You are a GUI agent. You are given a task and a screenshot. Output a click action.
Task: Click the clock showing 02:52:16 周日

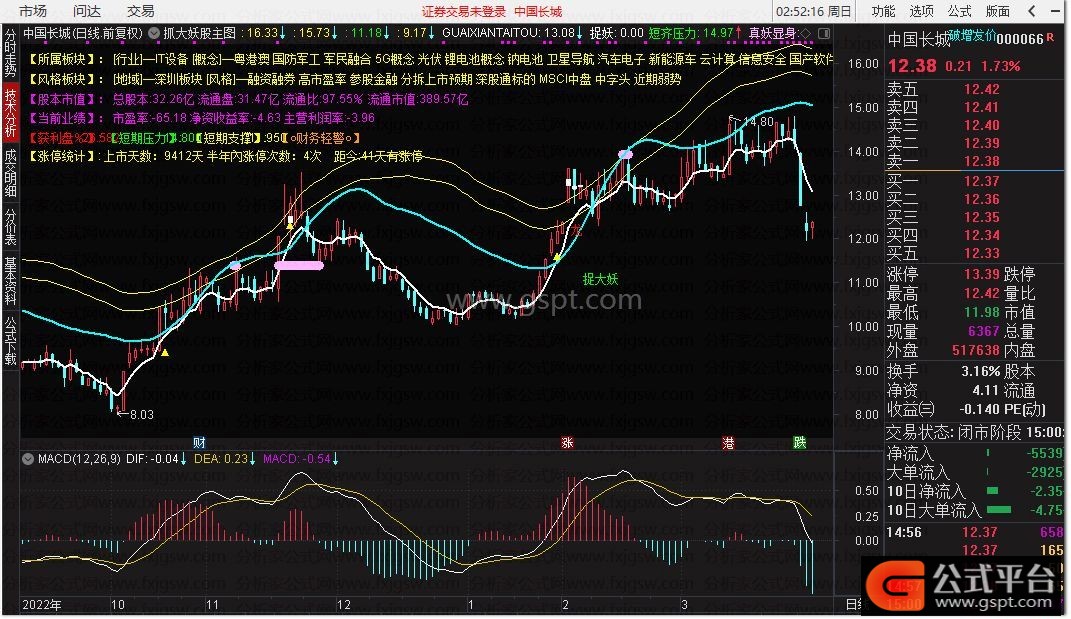(813, 12)
